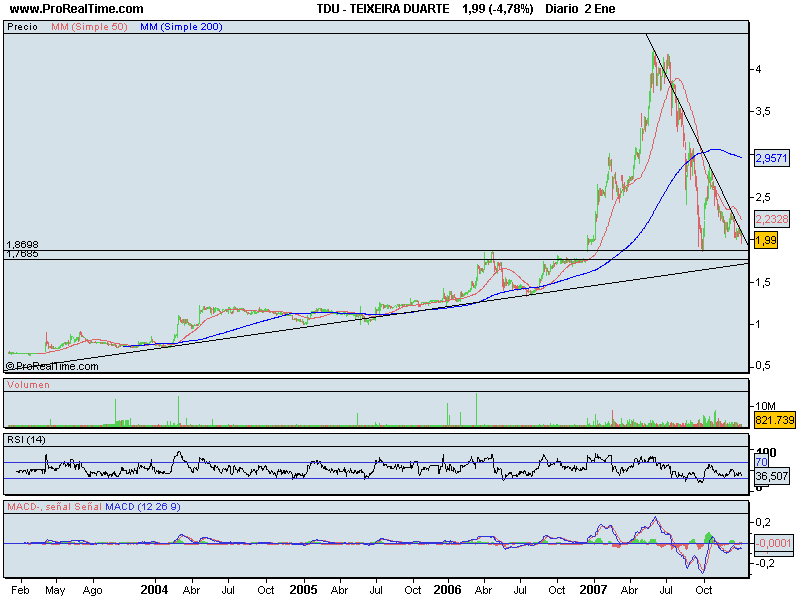Select the 2005 year label on time axis
Screen dimensions: 800x600
coord(304,590)
